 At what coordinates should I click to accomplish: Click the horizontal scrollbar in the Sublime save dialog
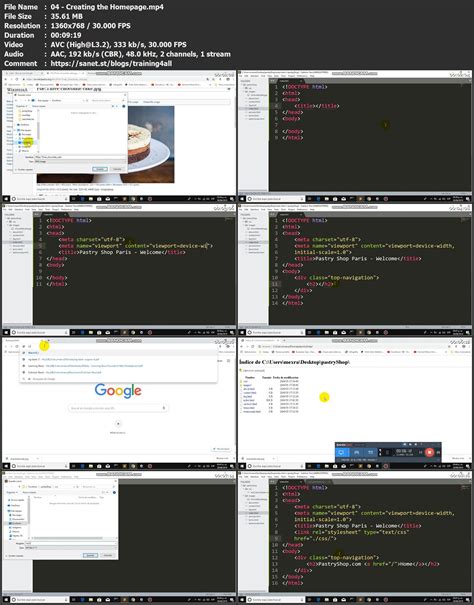coord(68,538)
